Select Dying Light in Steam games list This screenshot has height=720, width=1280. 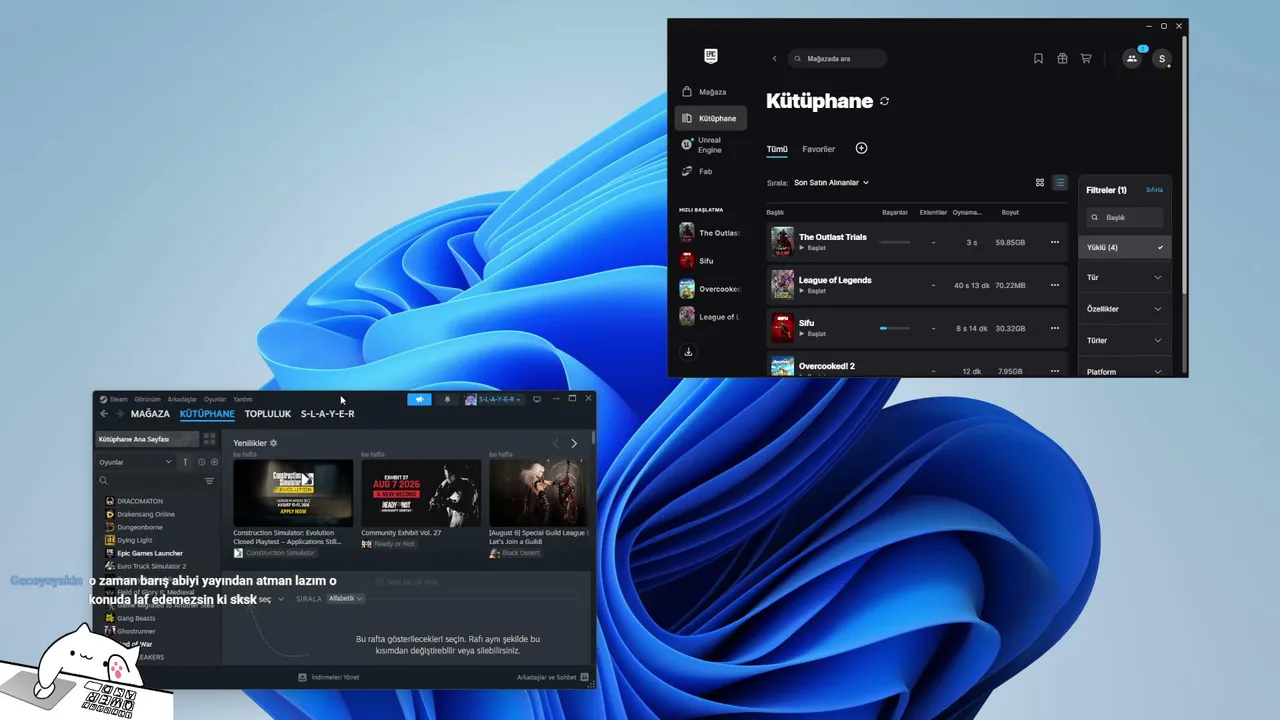coord(134,540)
